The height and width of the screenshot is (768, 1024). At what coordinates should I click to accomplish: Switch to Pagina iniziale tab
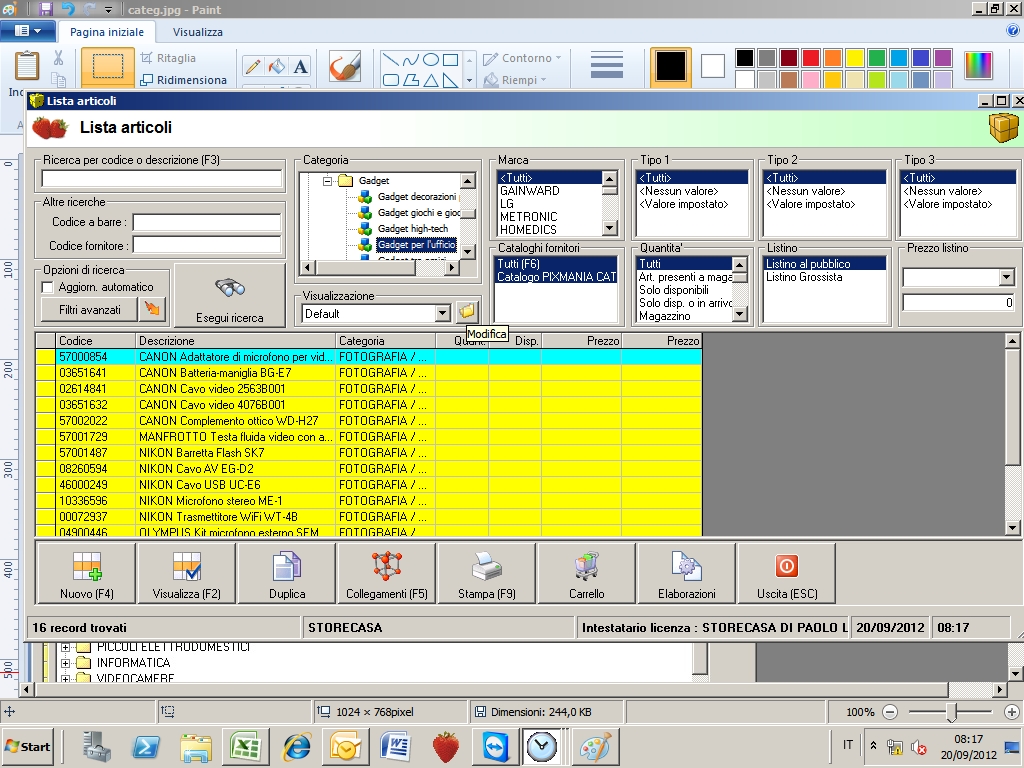106,32
